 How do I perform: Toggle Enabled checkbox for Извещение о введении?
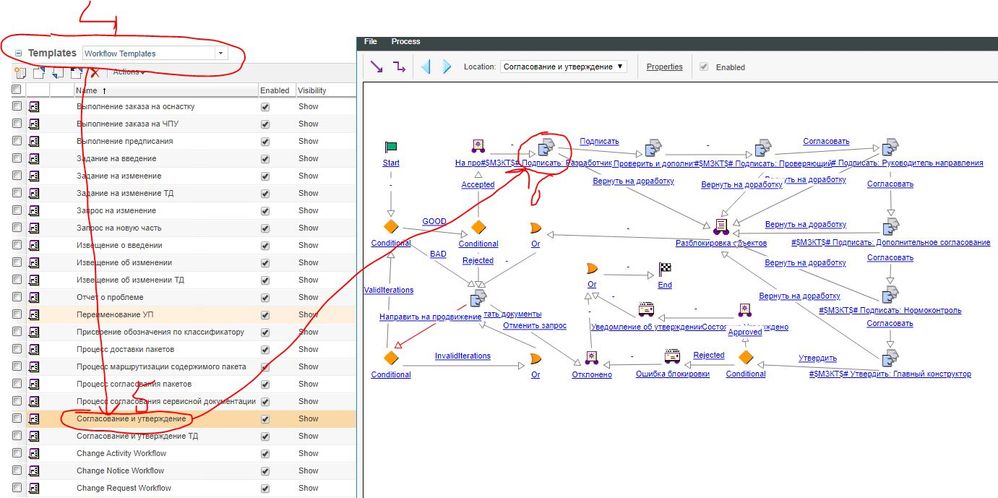[x=265, y=245]
